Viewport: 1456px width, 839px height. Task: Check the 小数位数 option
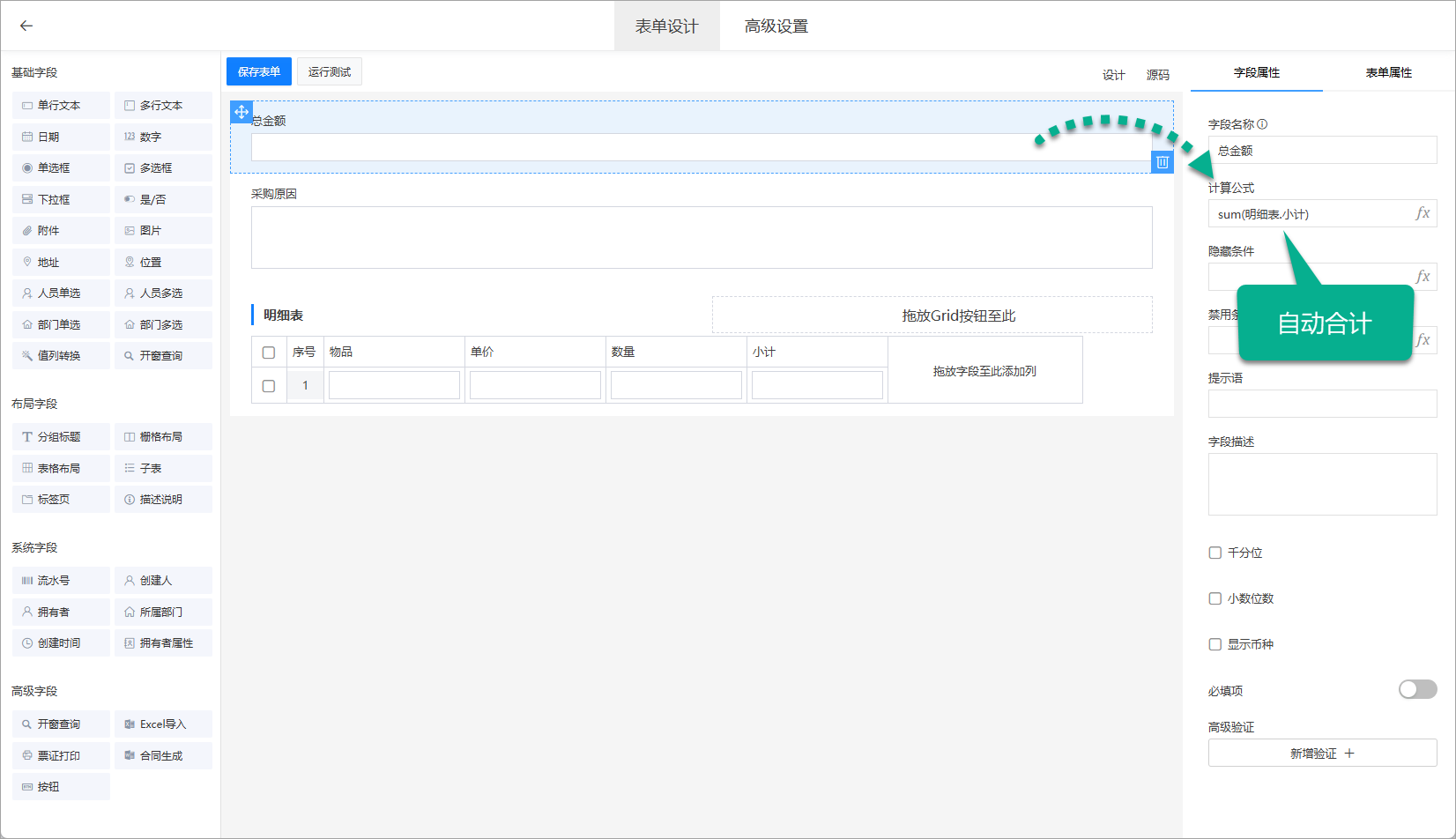1215,598
